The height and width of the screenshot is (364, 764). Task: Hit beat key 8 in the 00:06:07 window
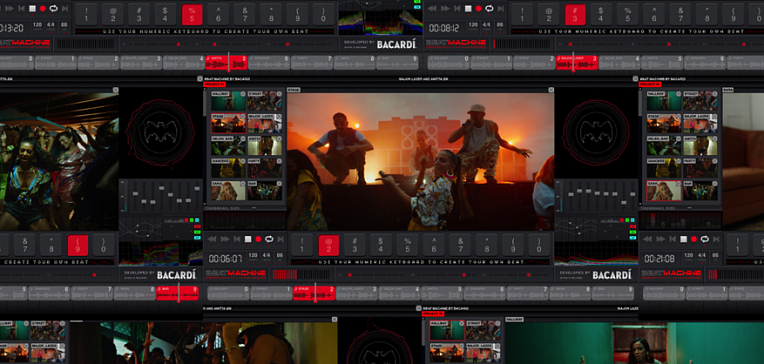[x=486, y=245]
